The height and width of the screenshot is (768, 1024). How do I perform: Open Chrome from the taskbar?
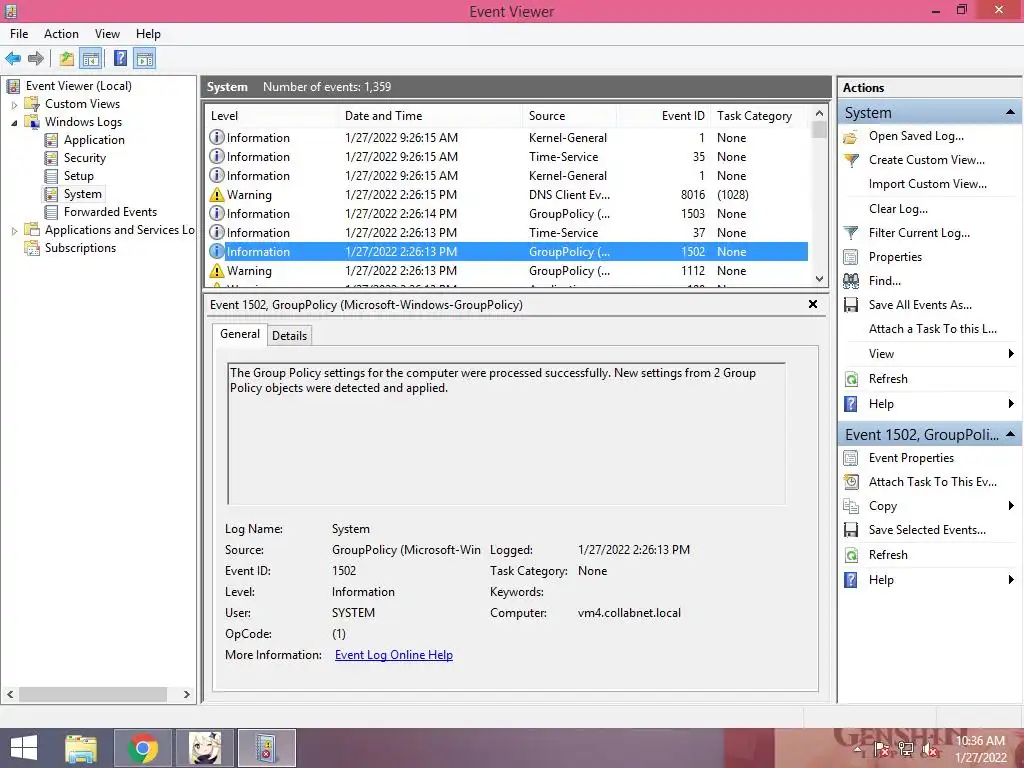(x=143, y=748)
